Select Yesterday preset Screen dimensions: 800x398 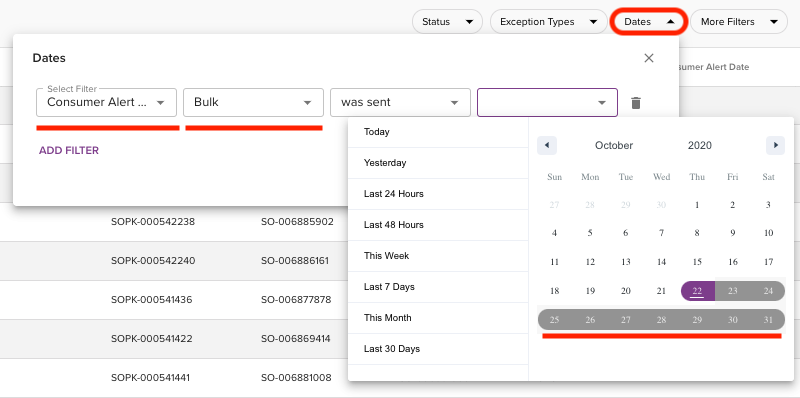click(x=438, y=163)
